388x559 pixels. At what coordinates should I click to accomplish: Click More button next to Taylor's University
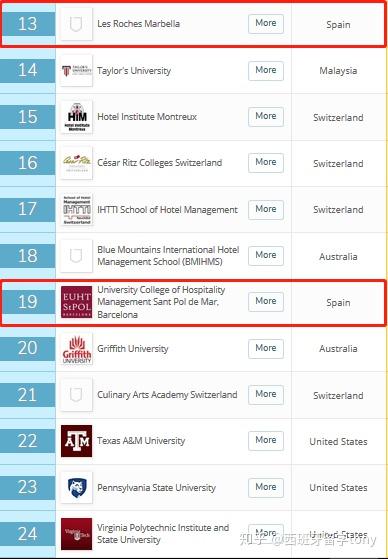pos(266,71)
